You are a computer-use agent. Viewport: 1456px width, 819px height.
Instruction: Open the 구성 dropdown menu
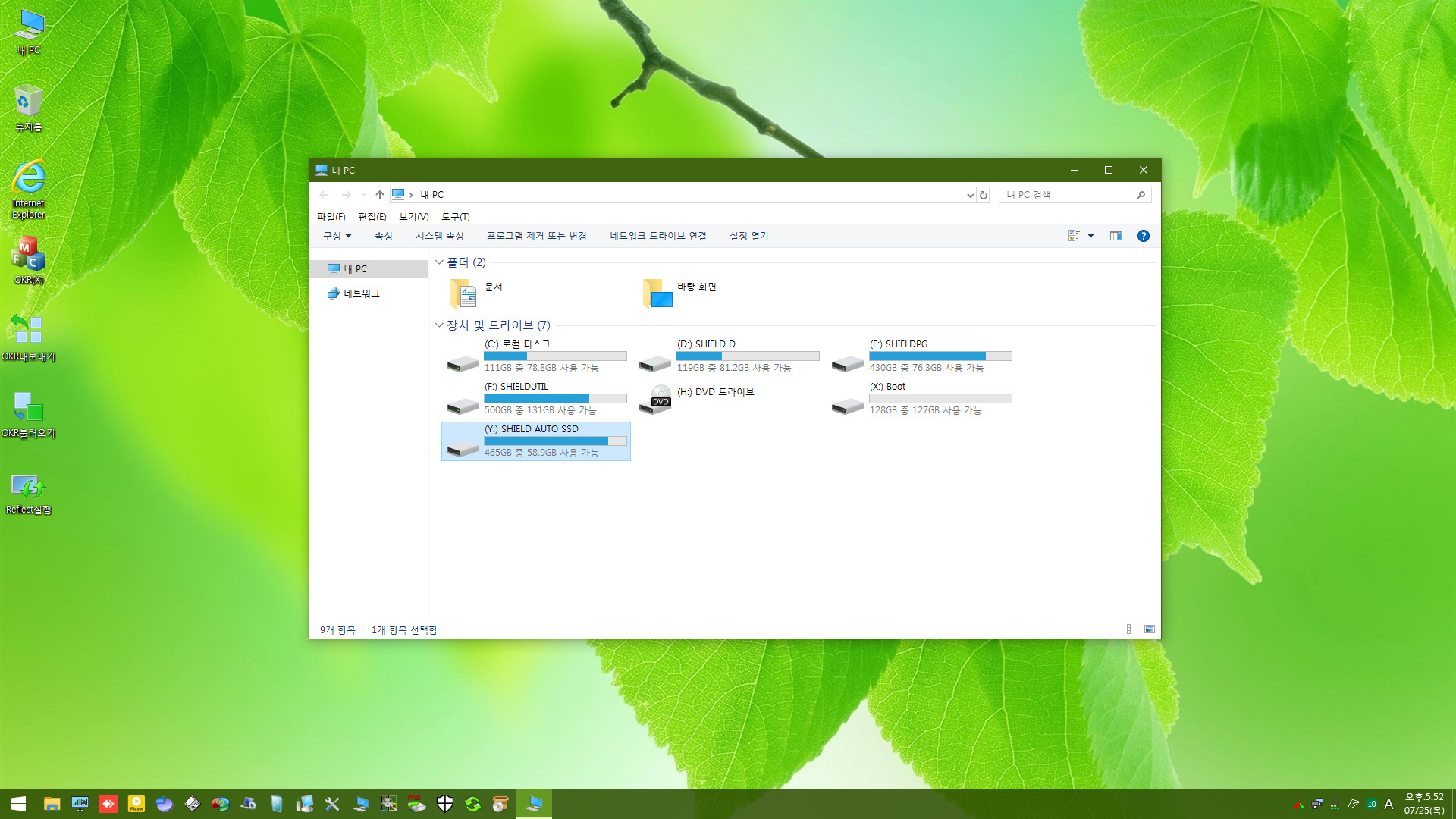tap(337, 236)
